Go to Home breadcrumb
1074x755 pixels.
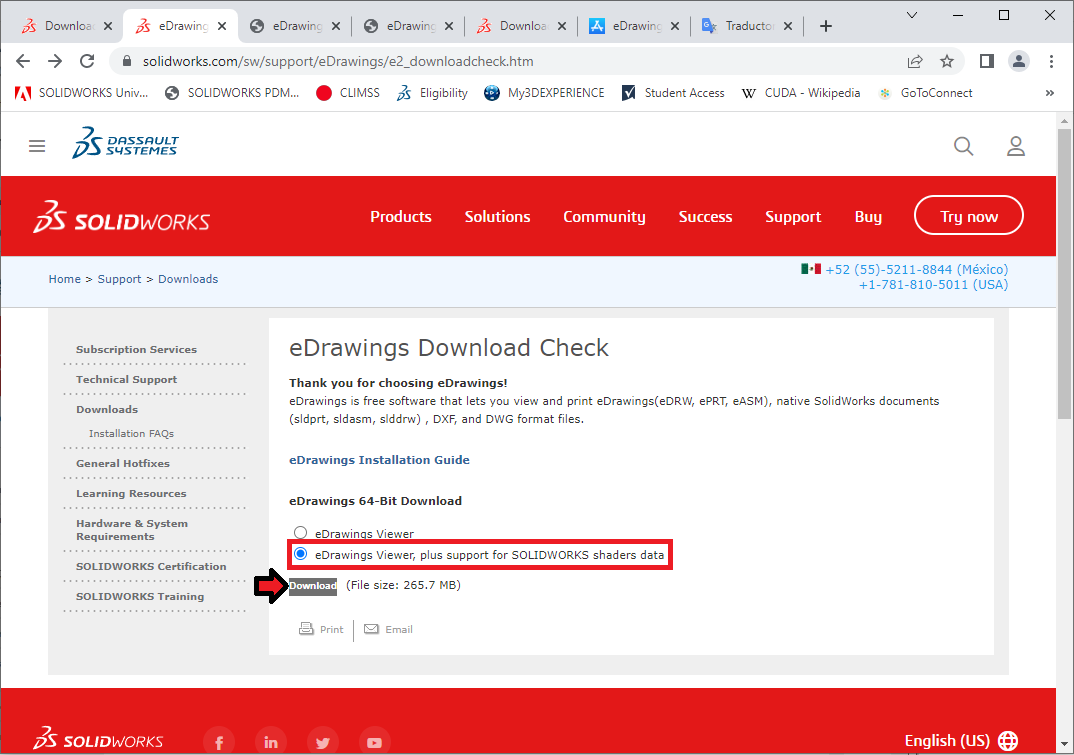pos(64,279)
